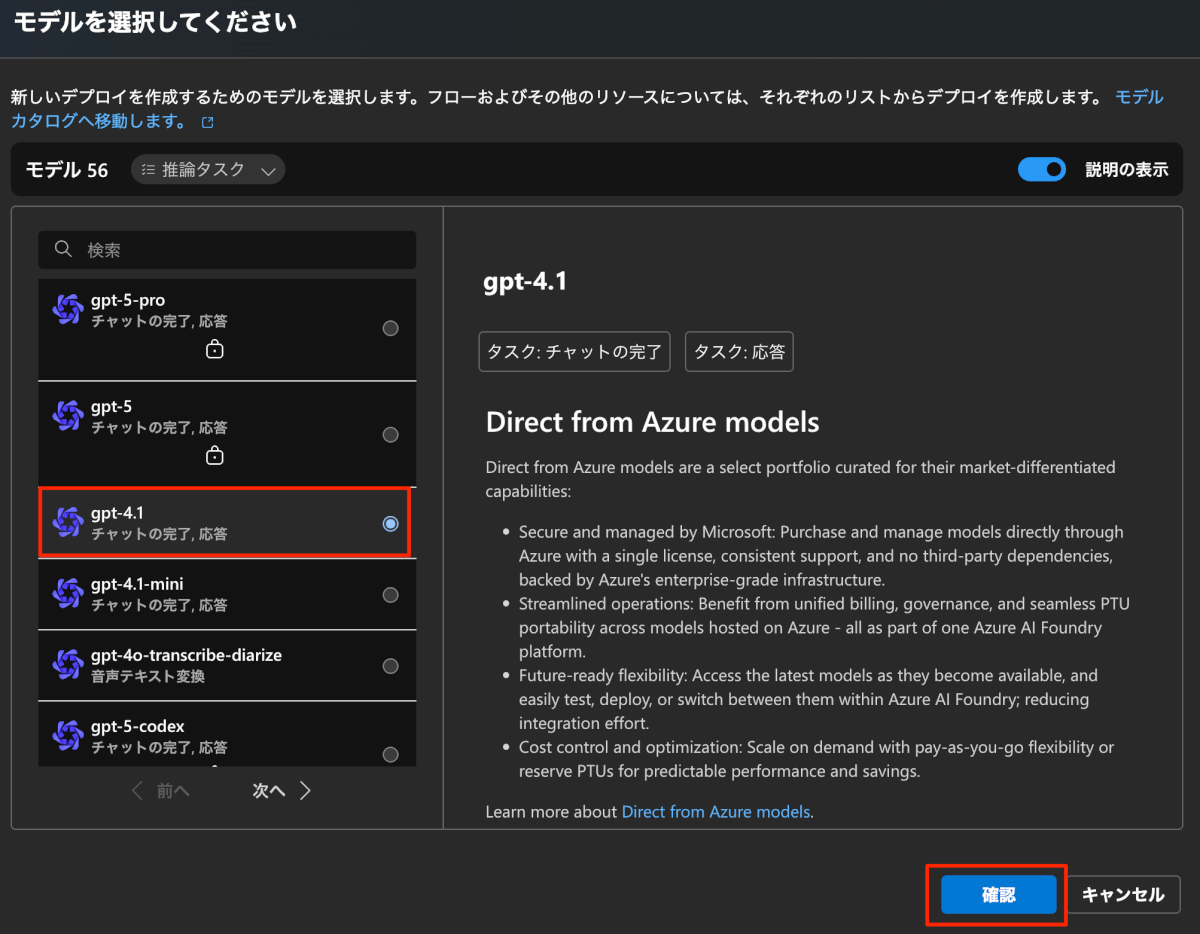Click the gpt-4.1-mini model name
The height and width of the screenshot is (934, 1200).
137,584
